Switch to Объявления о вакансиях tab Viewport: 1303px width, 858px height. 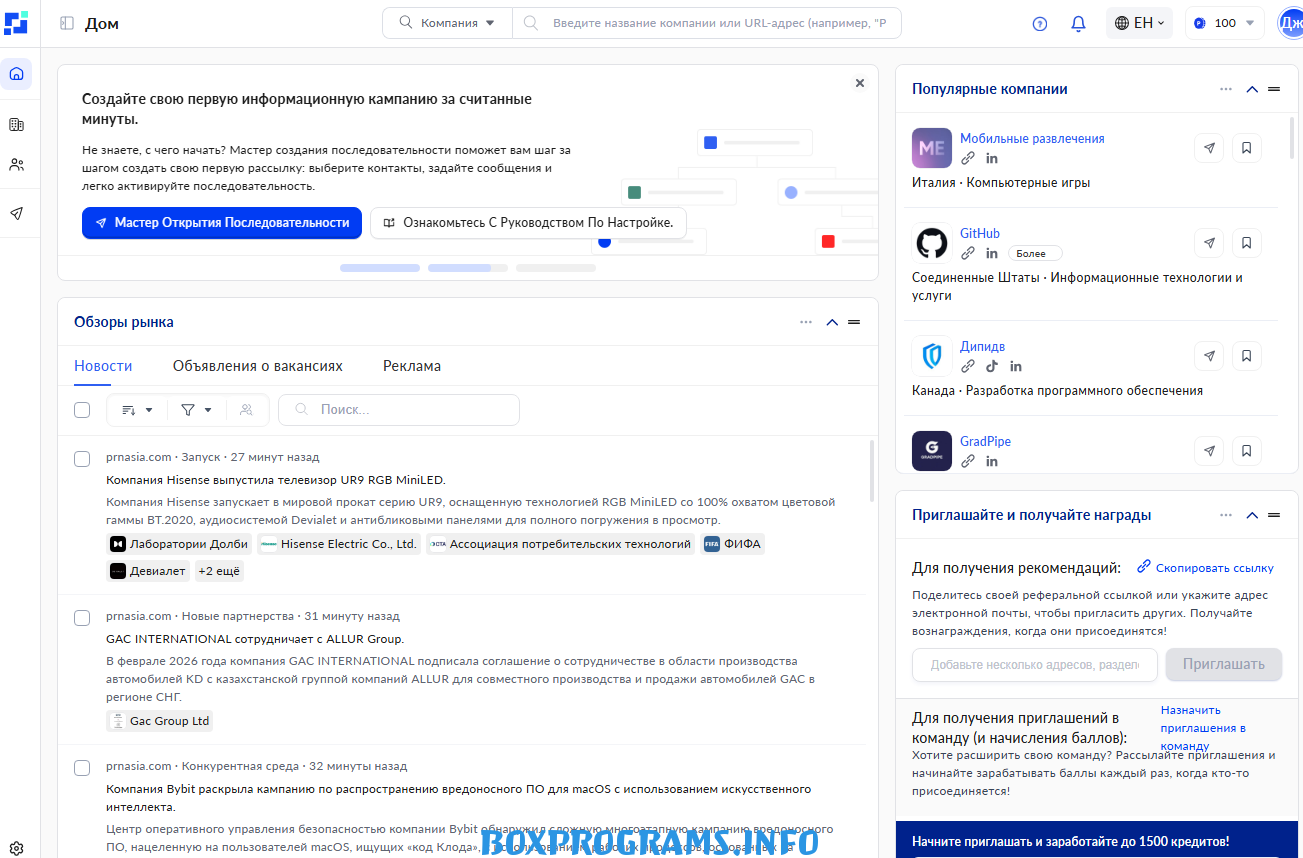click(x=257, y=366)
